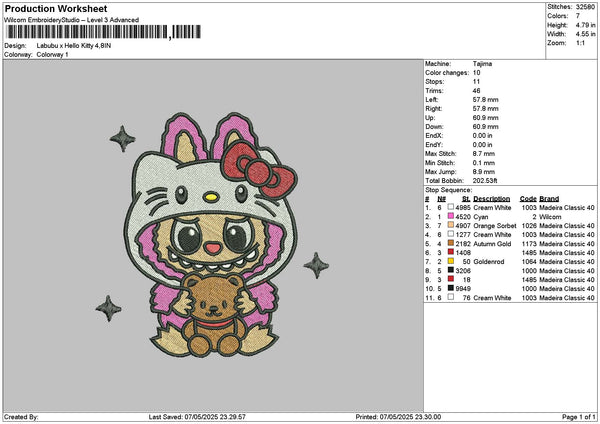Select the Wilcom EmbroideryStudio Level 3 Advanced text
The height and width of the screenshot is (424, 600).
pyautogui.click(x=72, y=20)
